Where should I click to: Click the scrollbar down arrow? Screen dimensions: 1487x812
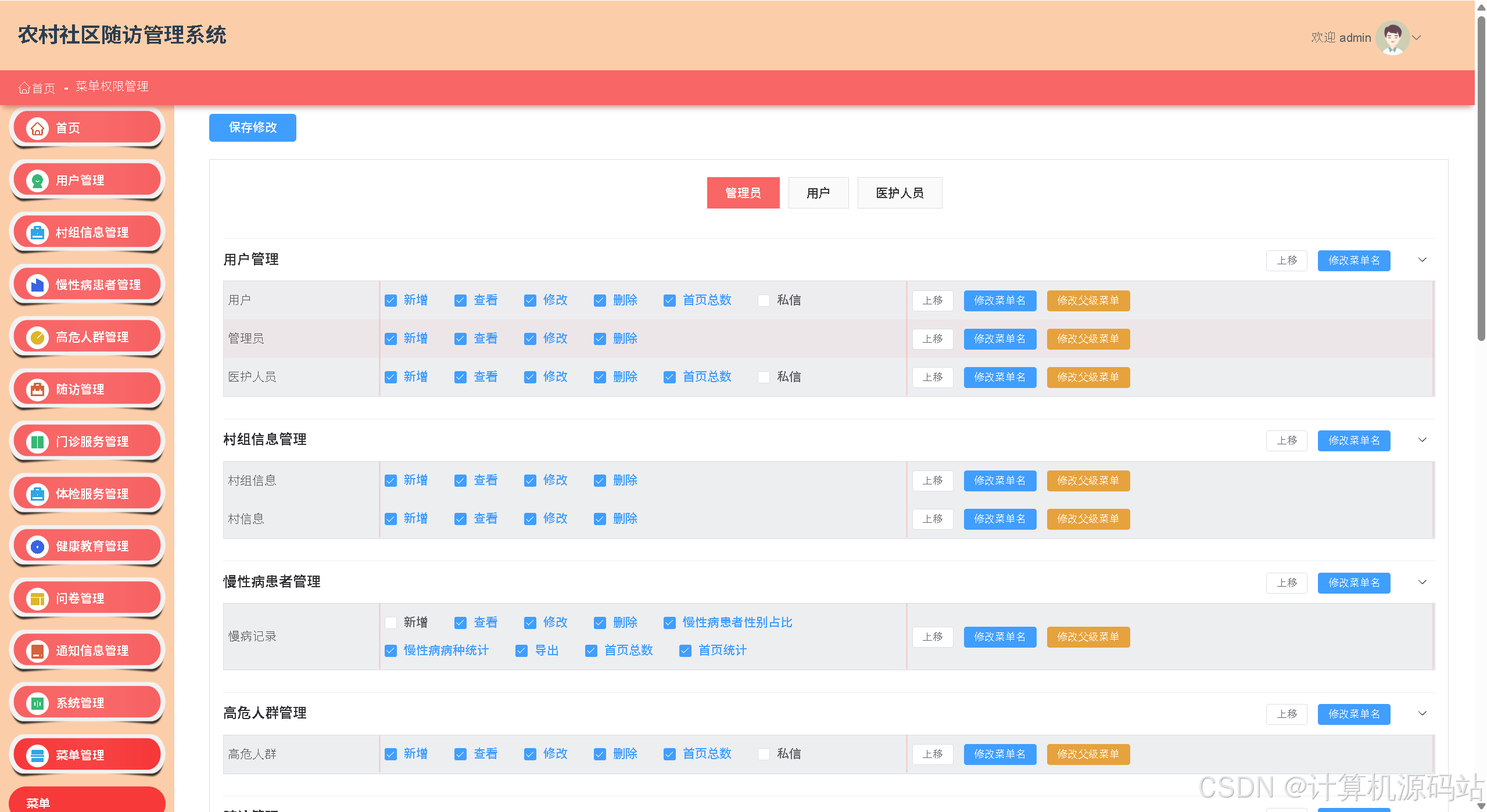(x=1481, y=806)
